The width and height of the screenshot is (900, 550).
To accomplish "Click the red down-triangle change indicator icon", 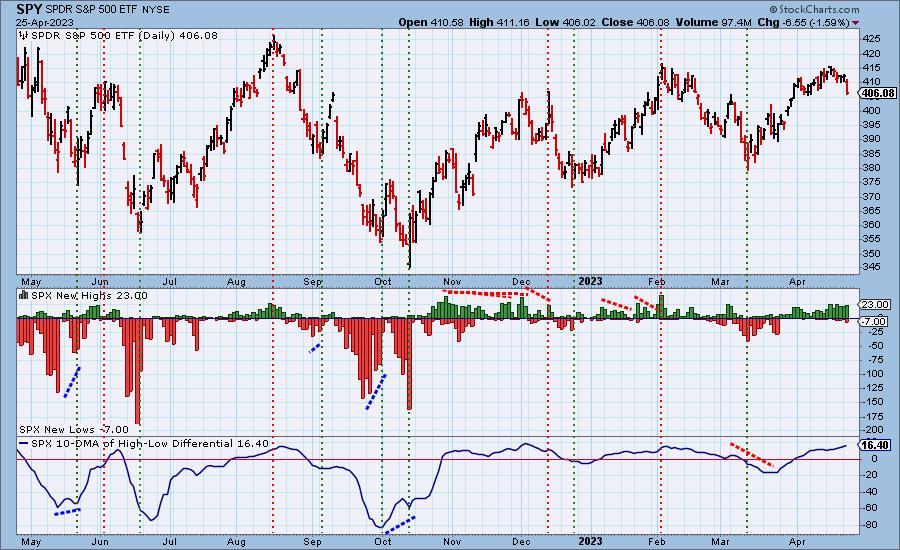I will (856, 22).
